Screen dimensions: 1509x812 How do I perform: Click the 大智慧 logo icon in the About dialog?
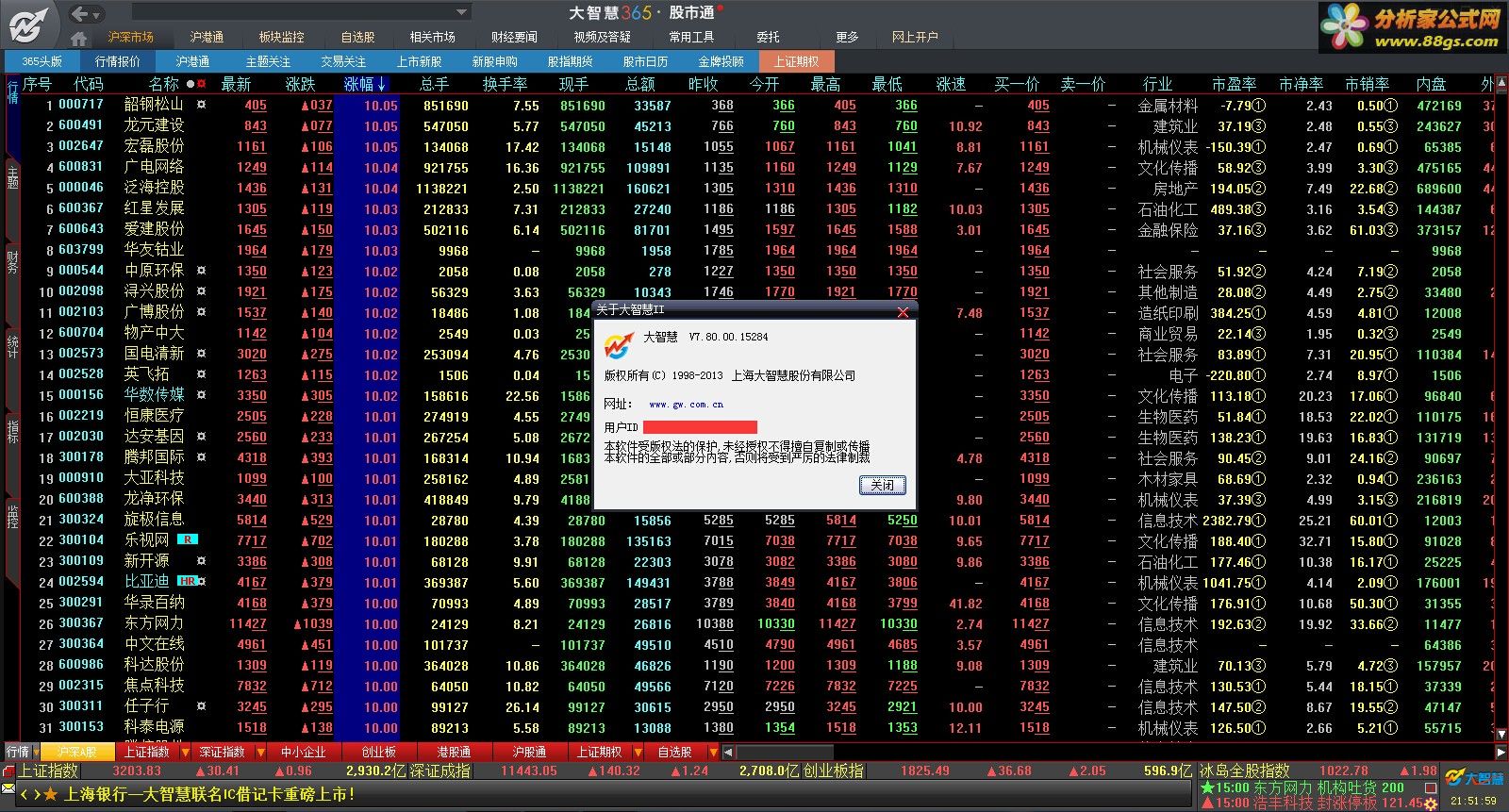tap(619, 346)
